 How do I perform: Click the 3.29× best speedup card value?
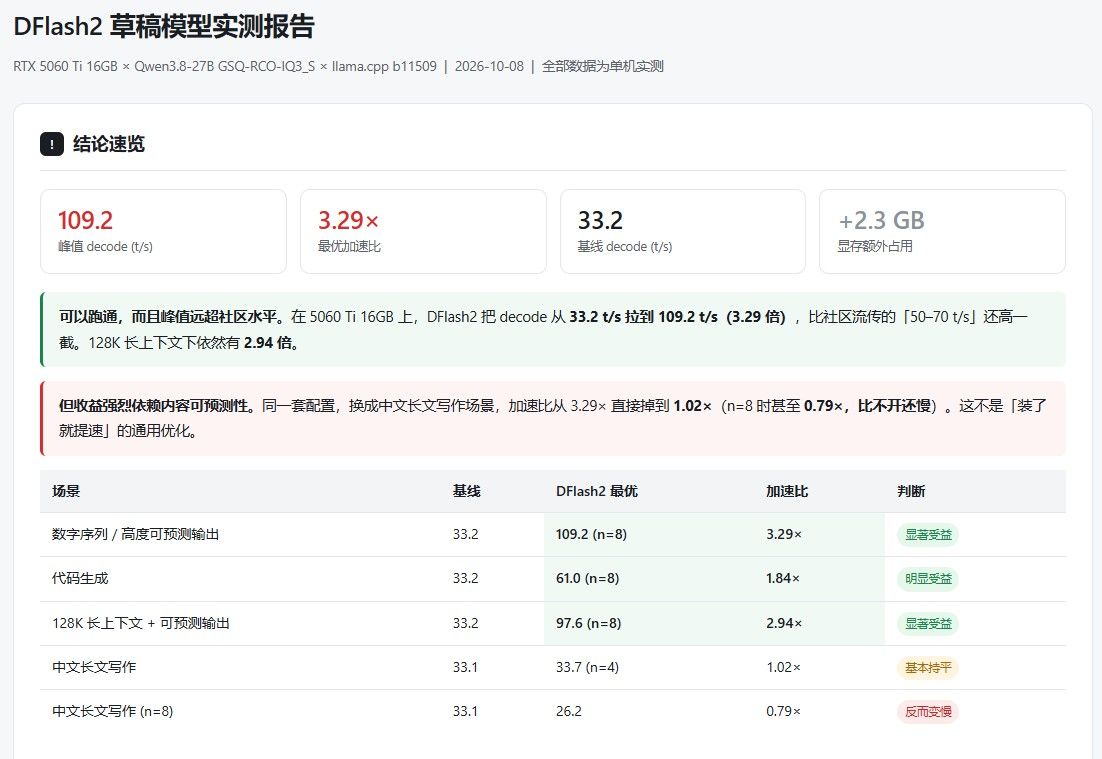click(x=348, y=220)
